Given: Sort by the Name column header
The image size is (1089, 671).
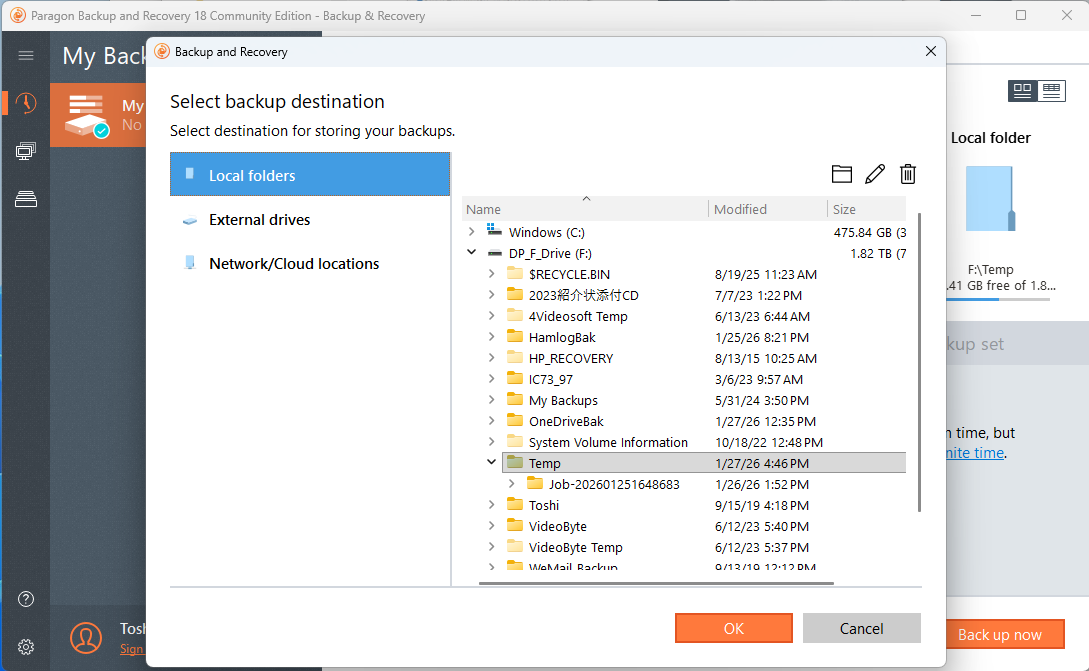Looking at the screenshot, I should click(x=585, y=209).
